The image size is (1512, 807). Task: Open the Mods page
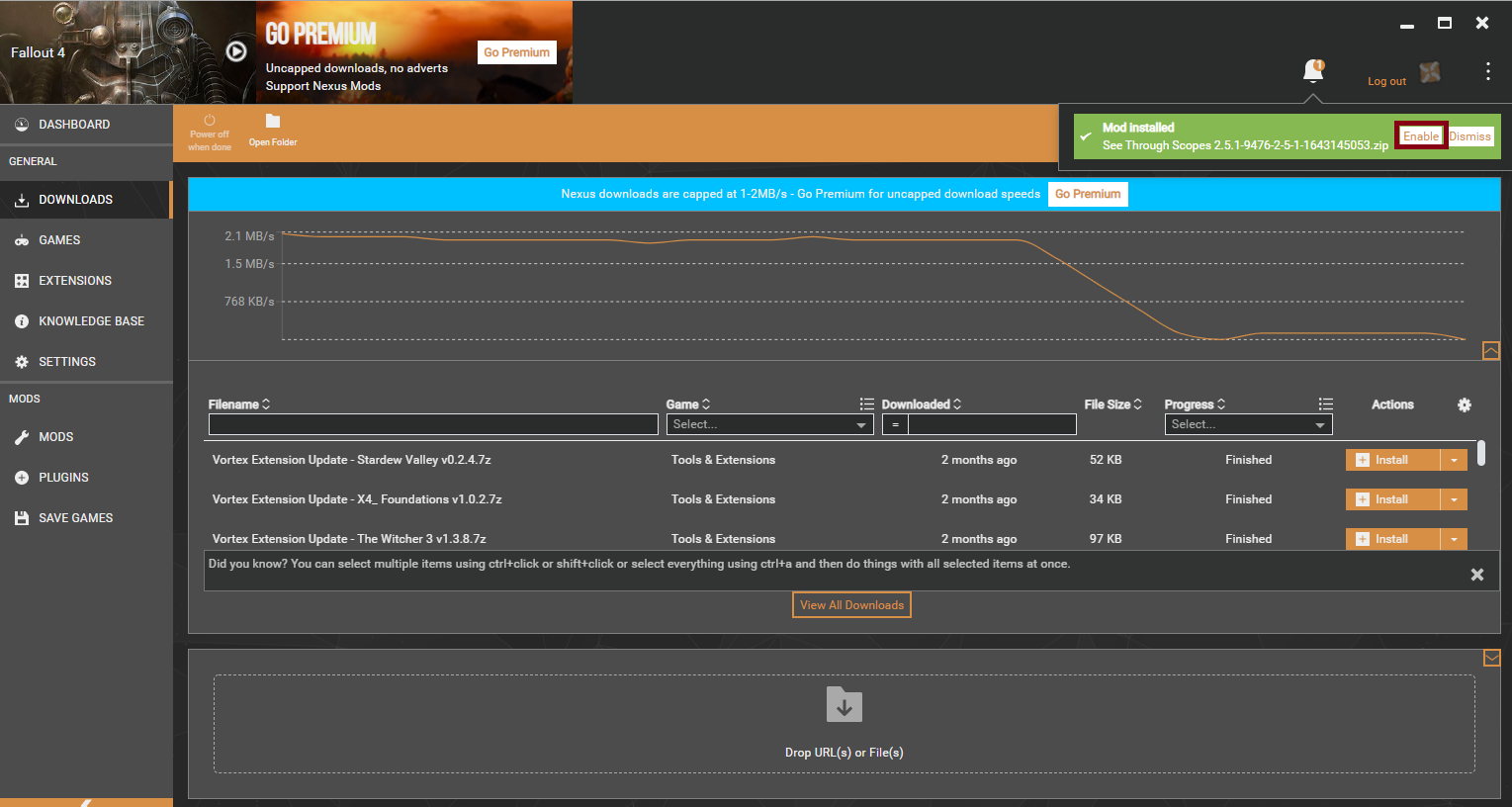click(86, 437)
